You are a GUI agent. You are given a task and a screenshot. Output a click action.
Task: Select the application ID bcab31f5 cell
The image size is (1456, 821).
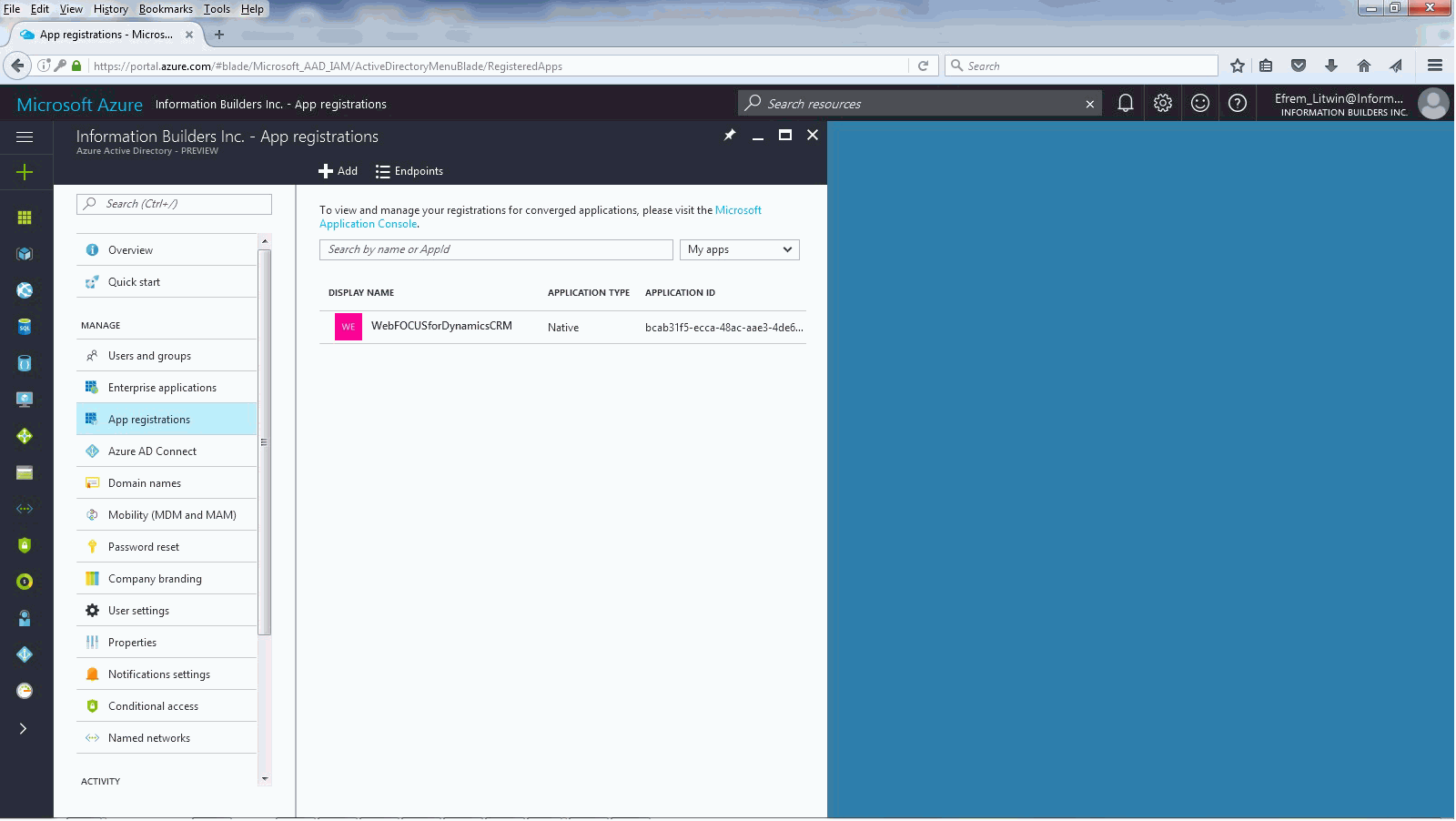(x=724, y=328)
